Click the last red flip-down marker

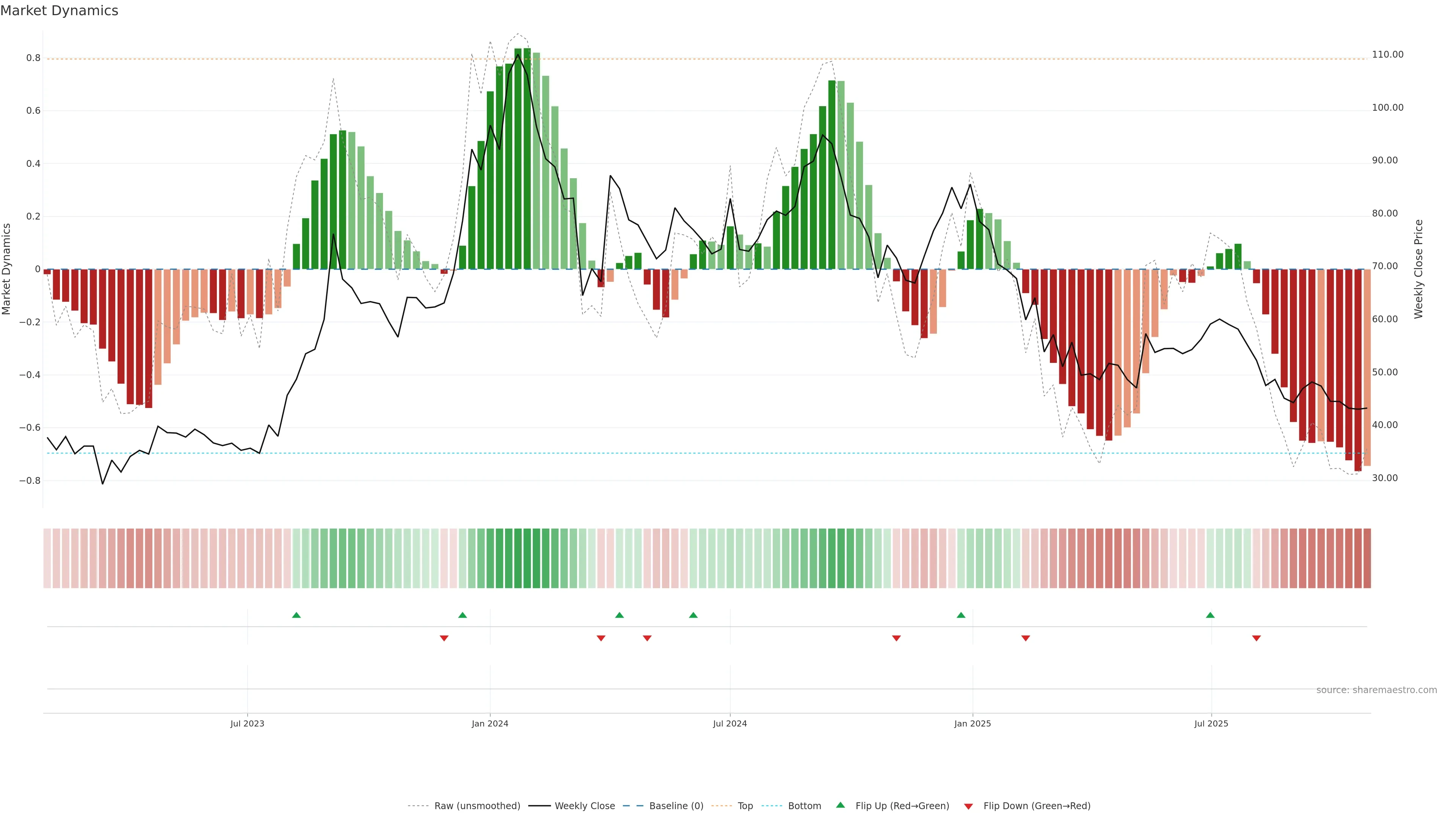tap(1257, 638)
